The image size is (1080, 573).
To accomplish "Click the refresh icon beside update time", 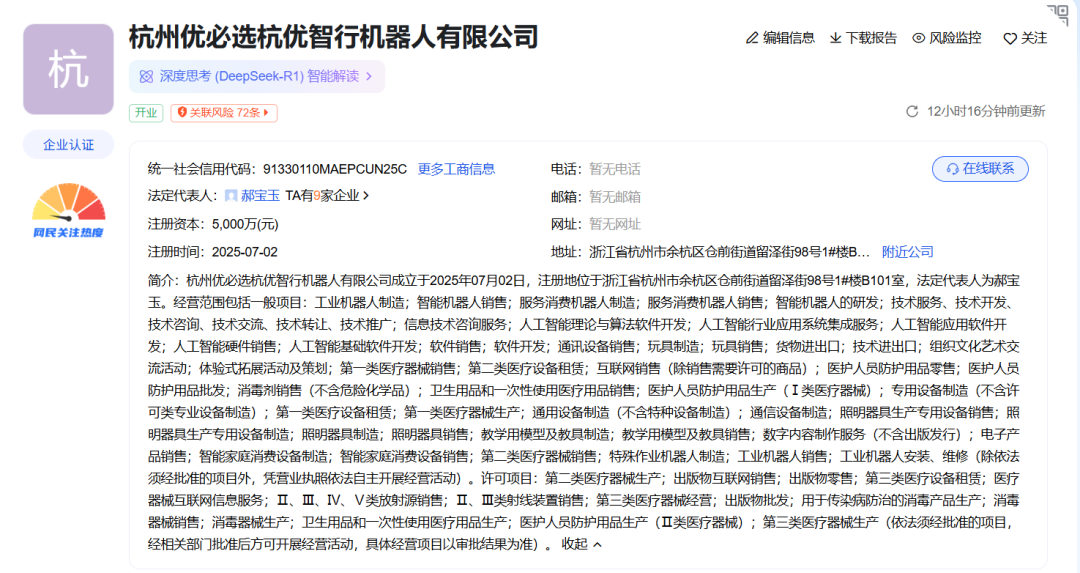I will (912, 111).
